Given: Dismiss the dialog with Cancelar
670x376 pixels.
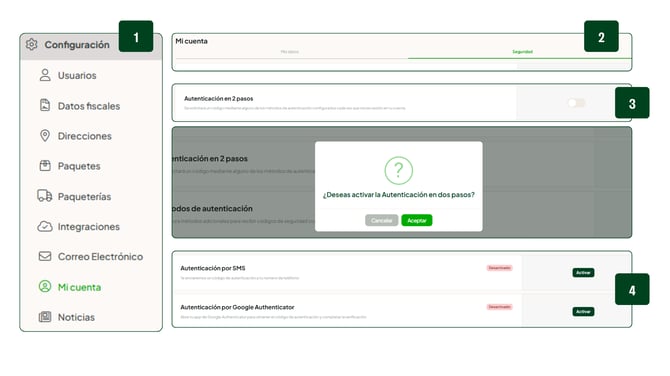Looking at the screenshot, I should click(x=382, y=220).
